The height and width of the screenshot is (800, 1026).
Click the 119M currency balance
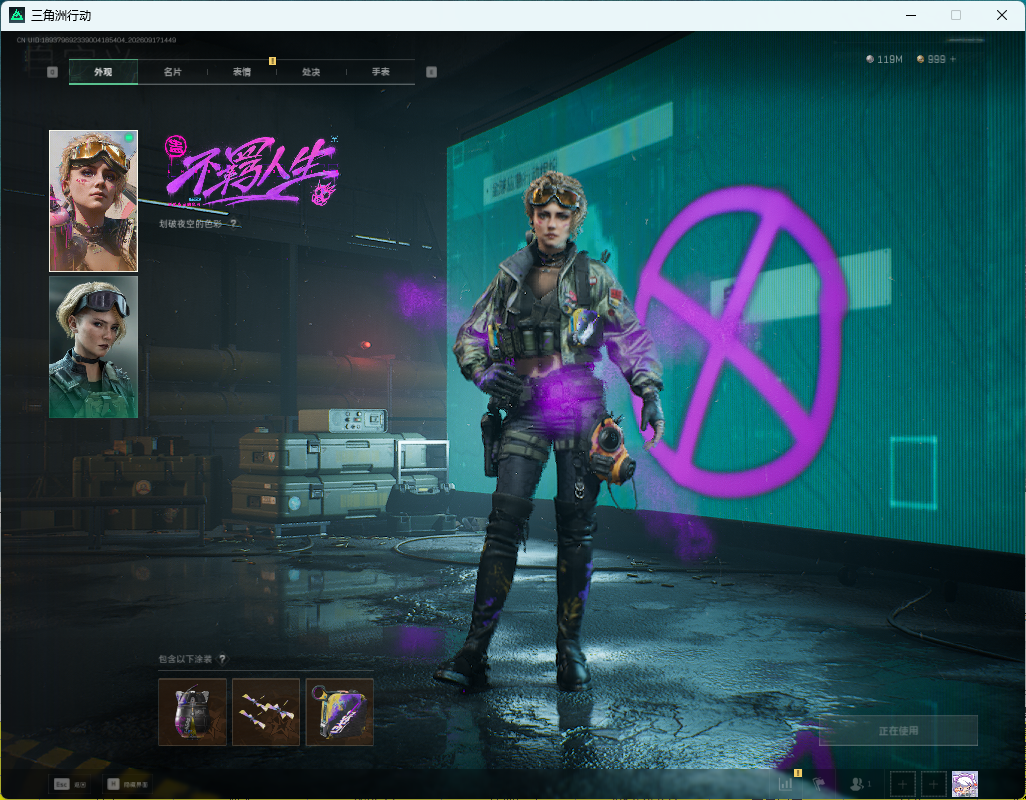coord(884,59)
